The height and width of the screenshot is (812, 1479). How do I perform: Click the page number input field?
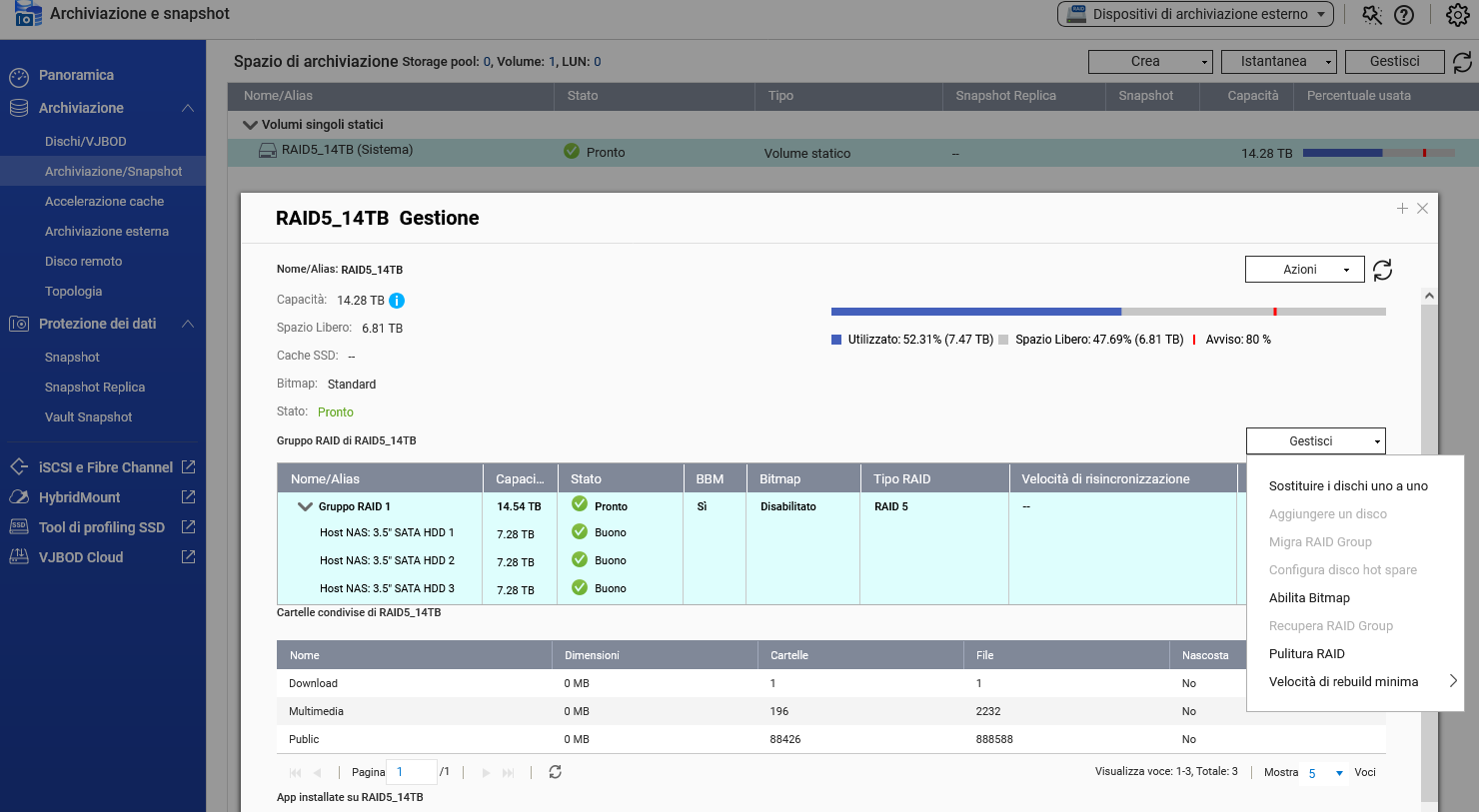click(412, 772)
